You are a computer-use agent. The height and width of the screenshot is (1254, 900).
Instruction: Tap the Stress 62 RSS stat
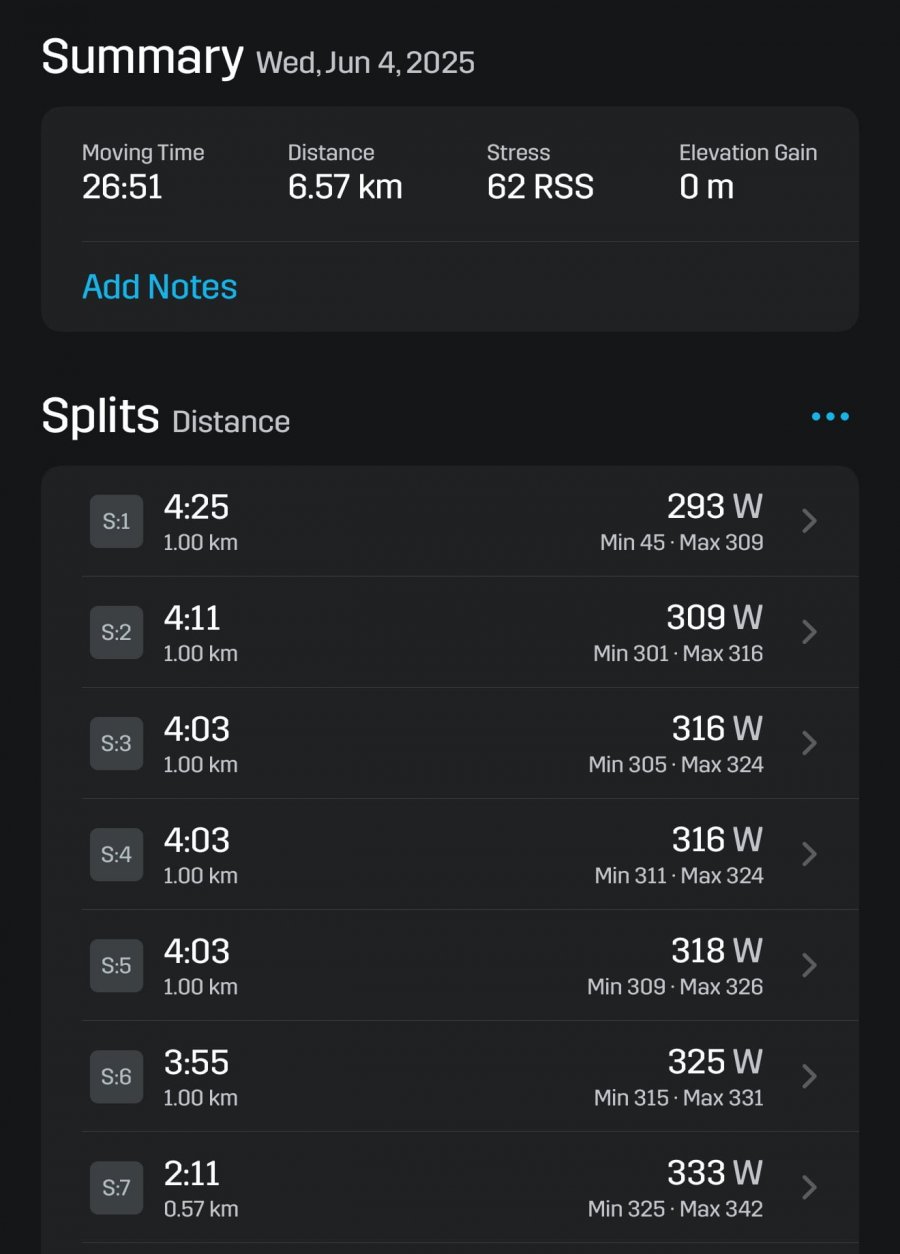click(540, 172)
